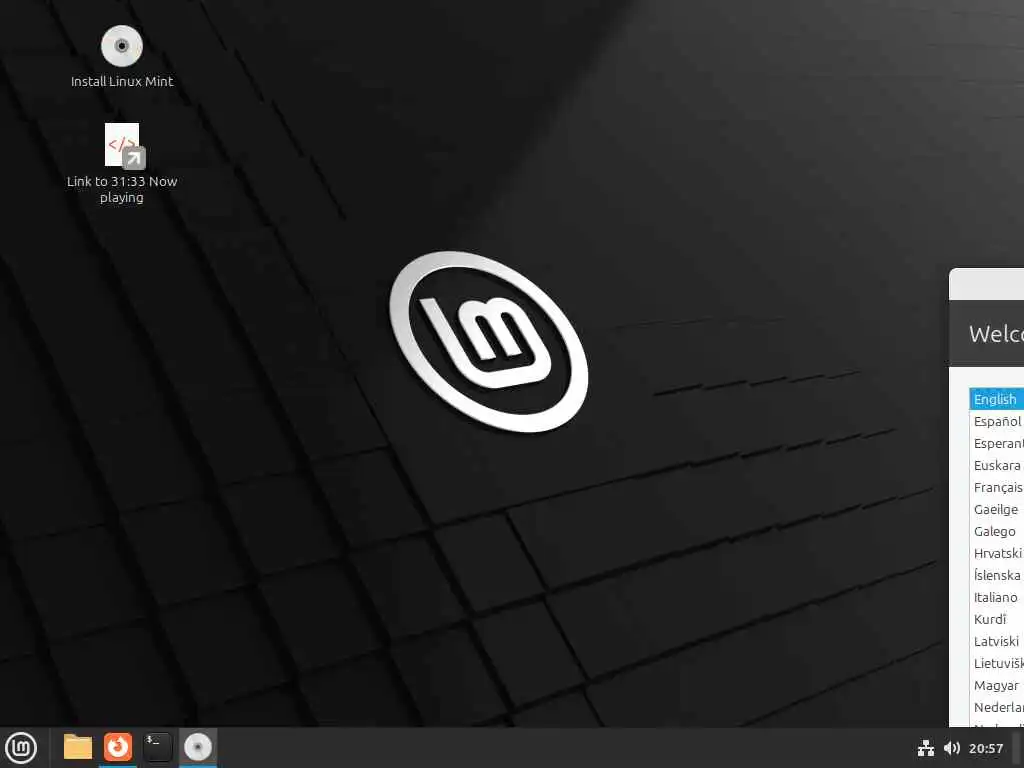Select Magyar in the language list

pyautogui.click(x=997, y=685)
